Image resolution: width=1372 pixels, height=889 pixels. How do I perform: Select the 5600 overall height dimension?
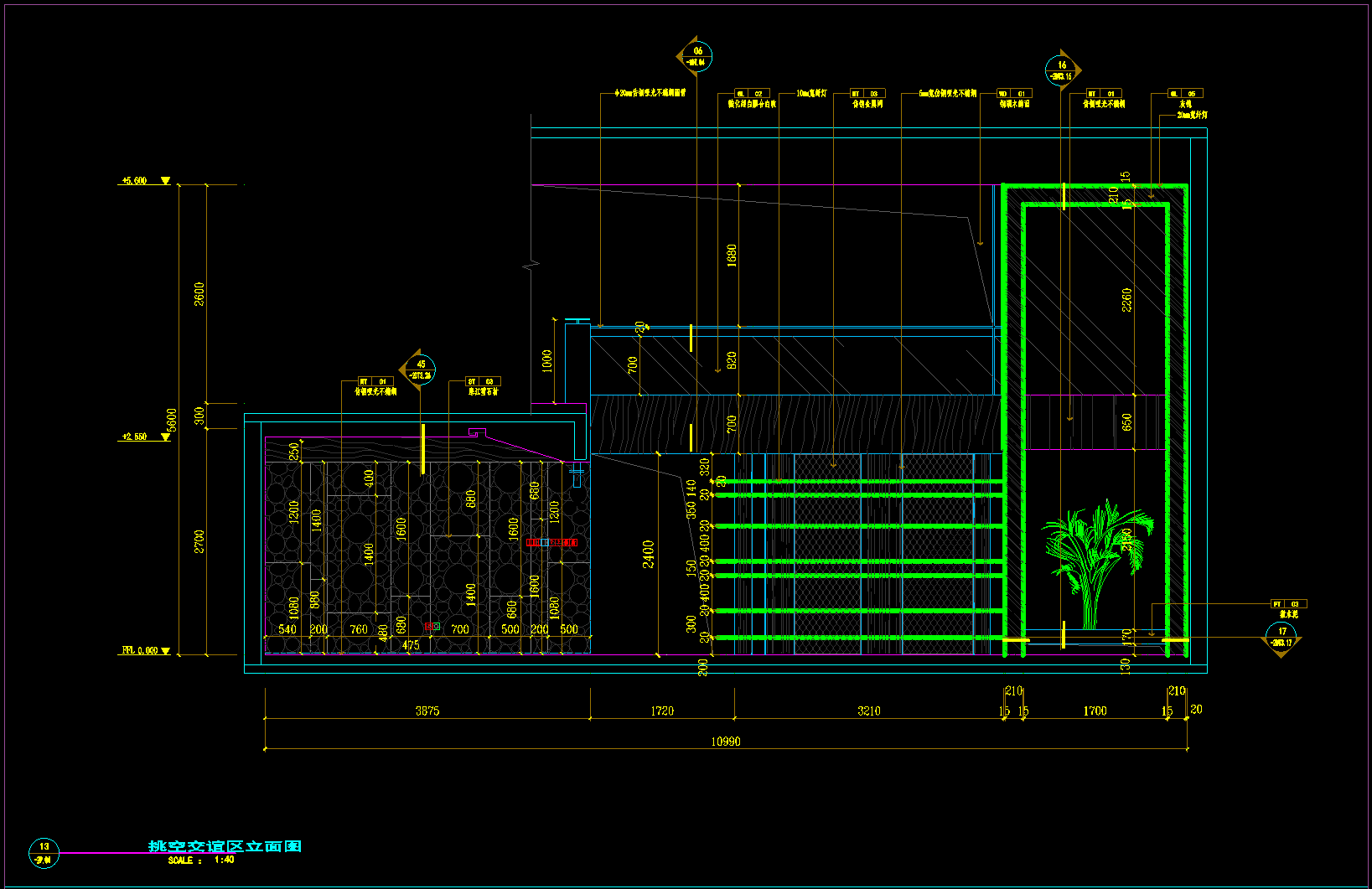pyautogui.click(x=173, y=421)
